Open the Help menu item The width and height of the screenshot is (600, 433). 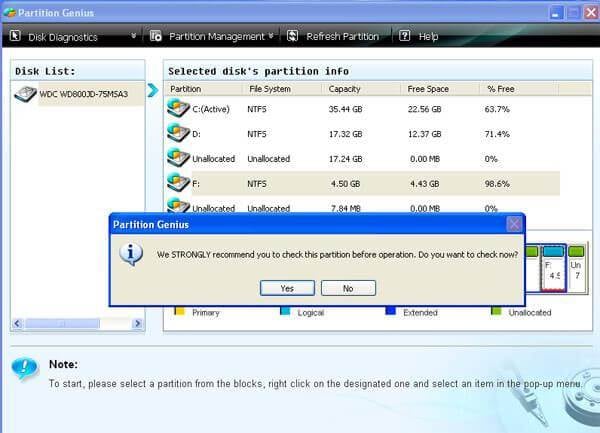pyautogui.click(x=428, y=37)
